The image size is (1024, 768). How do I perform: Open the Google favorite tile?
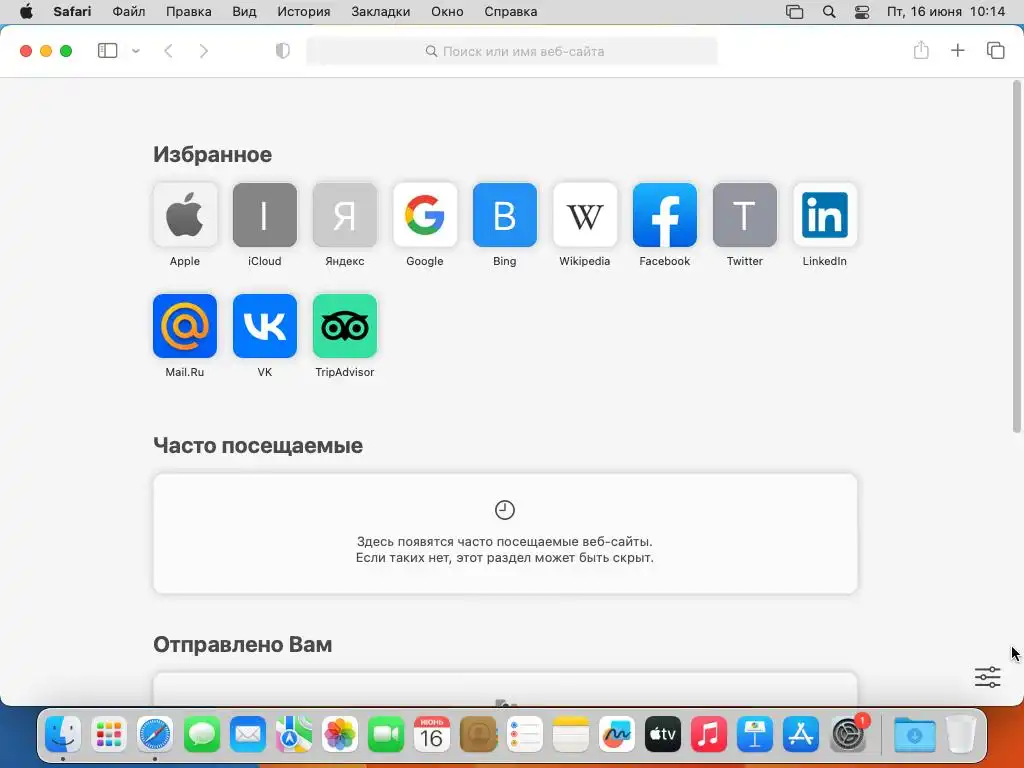(x=424, y=215)
